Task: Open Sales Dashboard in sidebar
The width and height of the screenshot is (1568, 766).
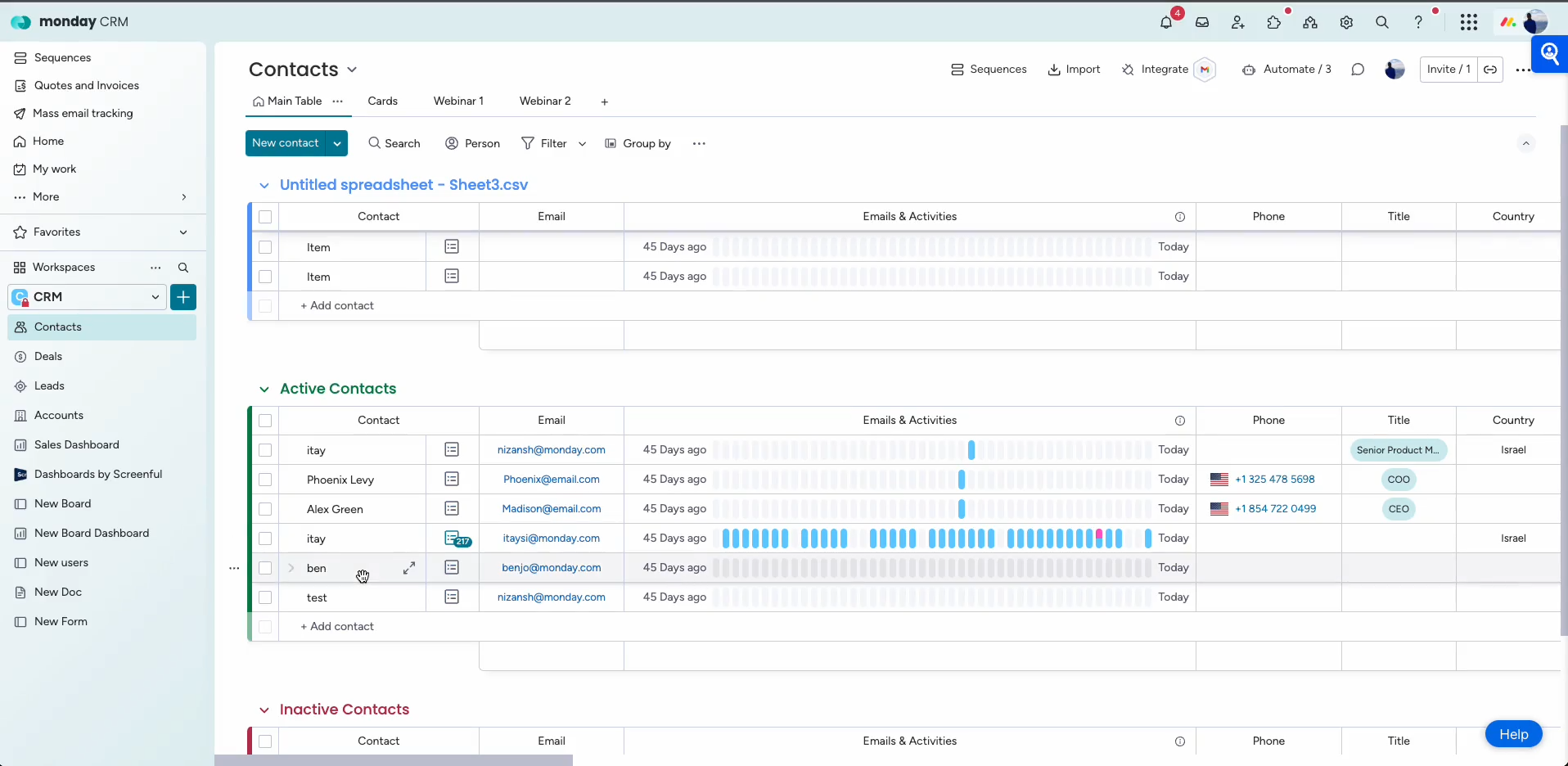Action: click(102, 445)
